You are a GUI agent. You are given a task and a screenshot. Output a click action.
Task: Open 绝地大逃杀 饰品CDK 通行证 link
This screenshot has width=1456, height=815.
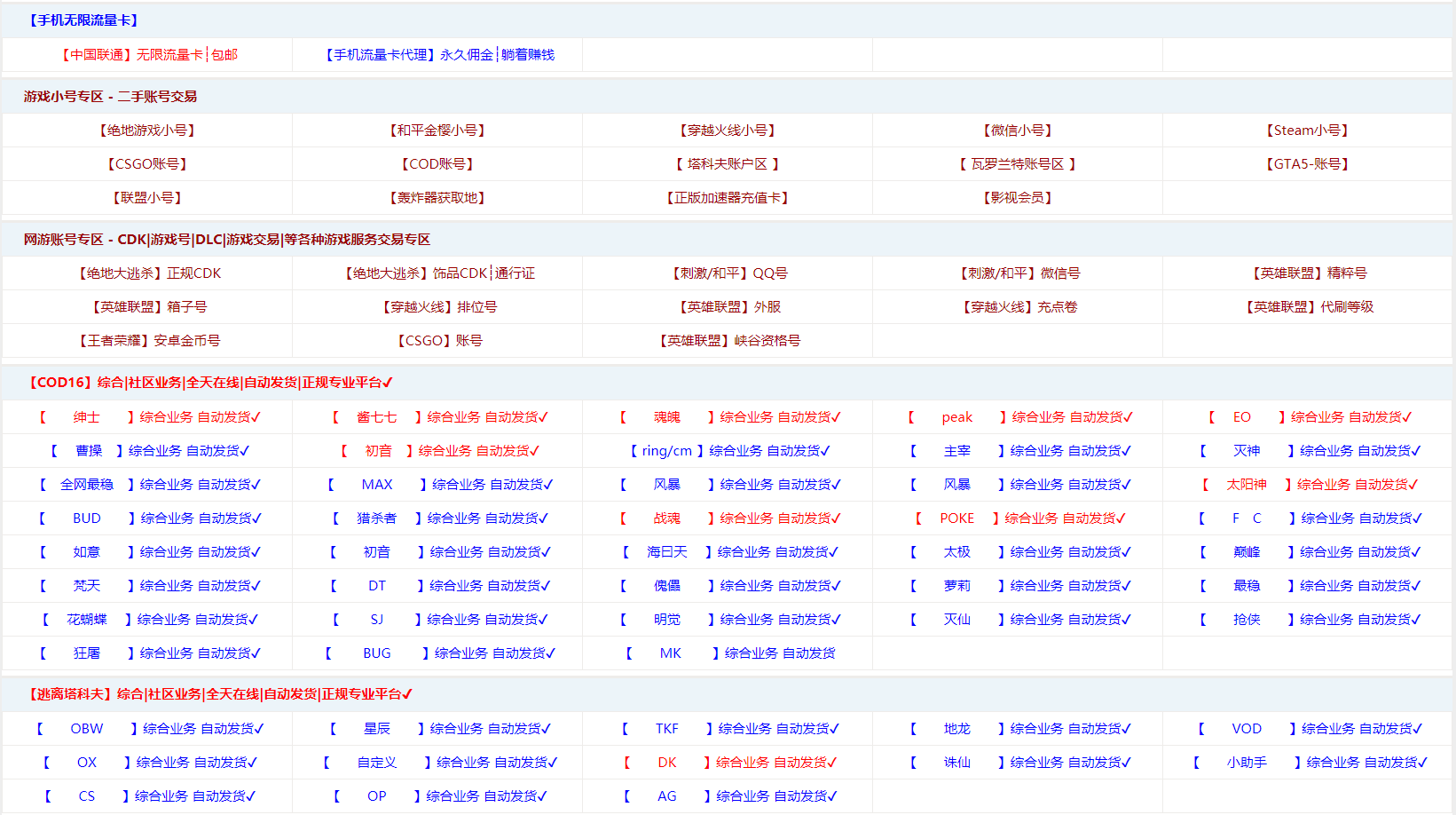(x=438, y=273)
